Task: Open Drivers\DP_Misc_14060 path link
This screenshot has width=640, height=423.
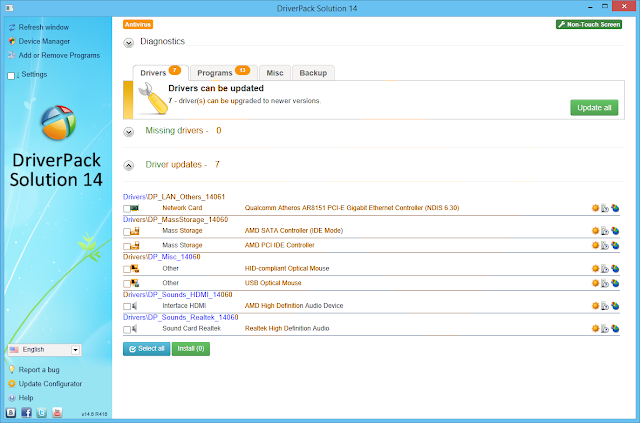Action: click(162, 257)
